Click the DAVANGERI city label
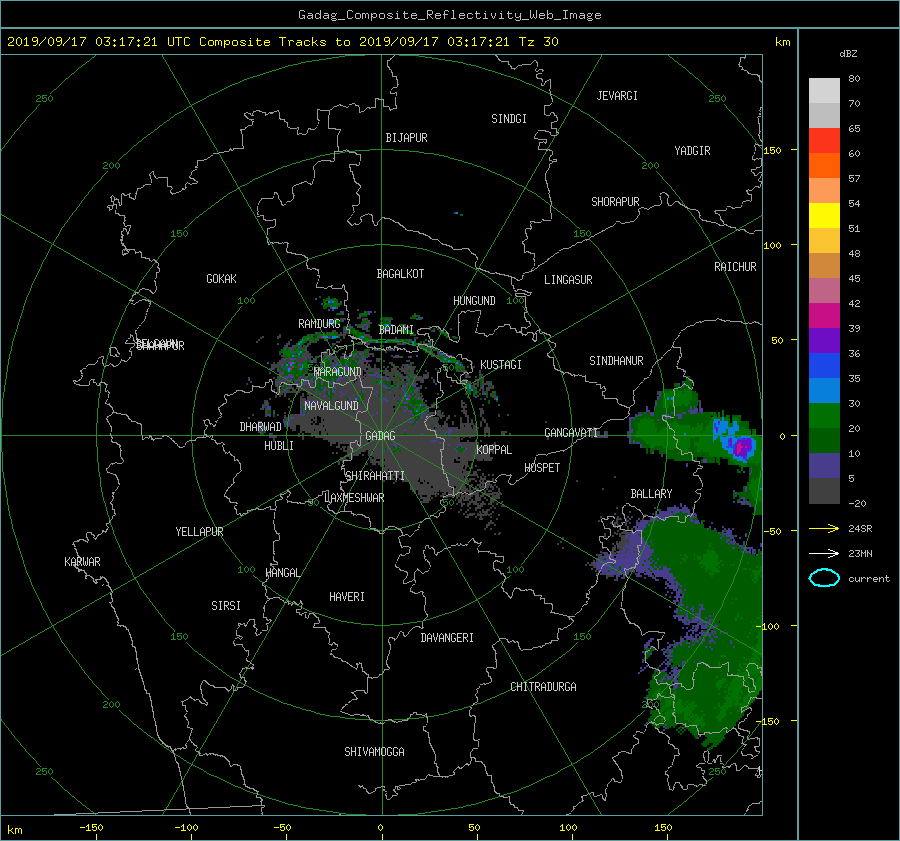The height and width of the screenshot is (841, 900). [447, 638]
